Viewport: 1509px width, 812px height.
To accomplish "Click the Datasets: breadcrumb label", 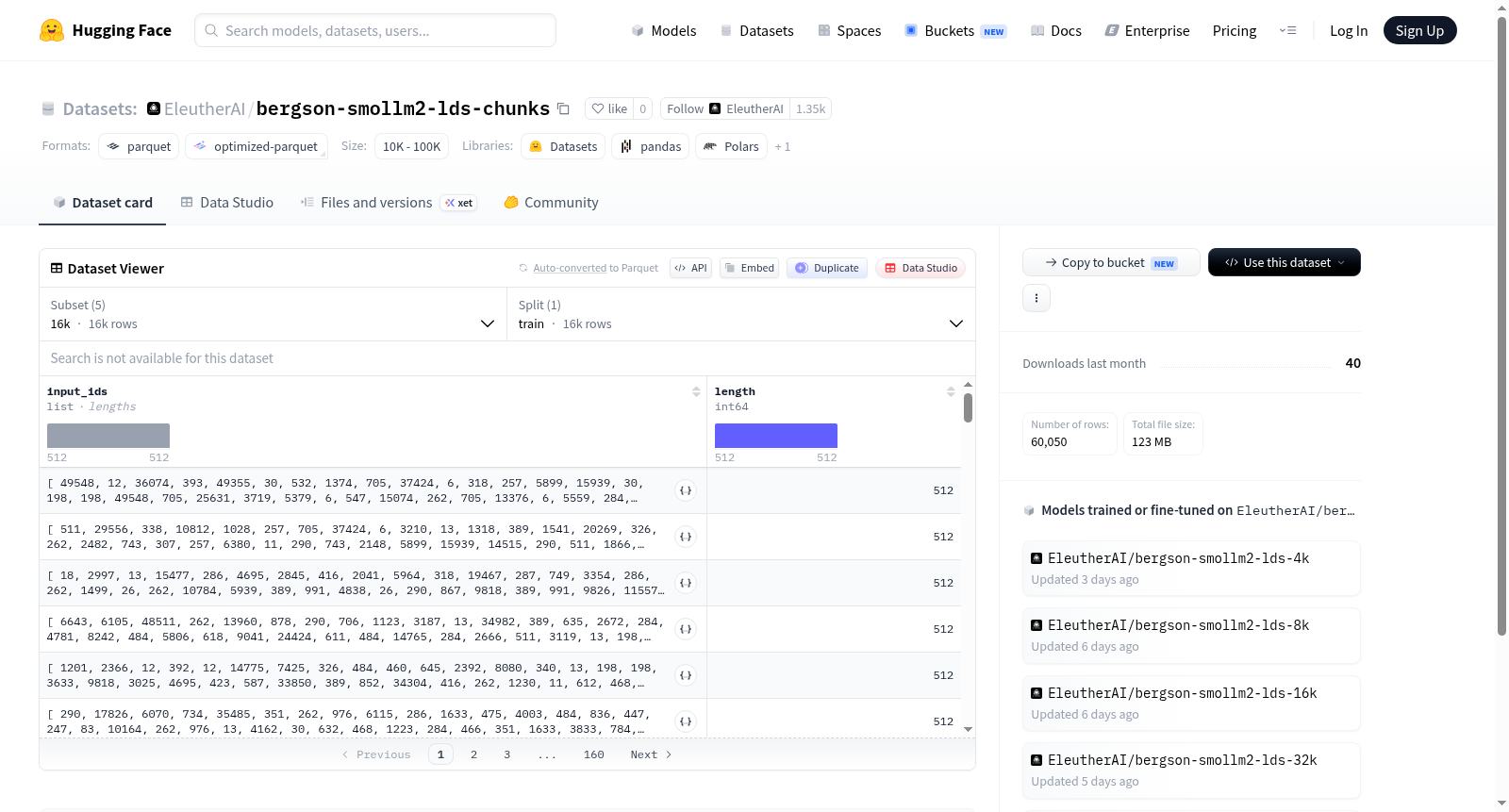I will (x=99, y=108).
